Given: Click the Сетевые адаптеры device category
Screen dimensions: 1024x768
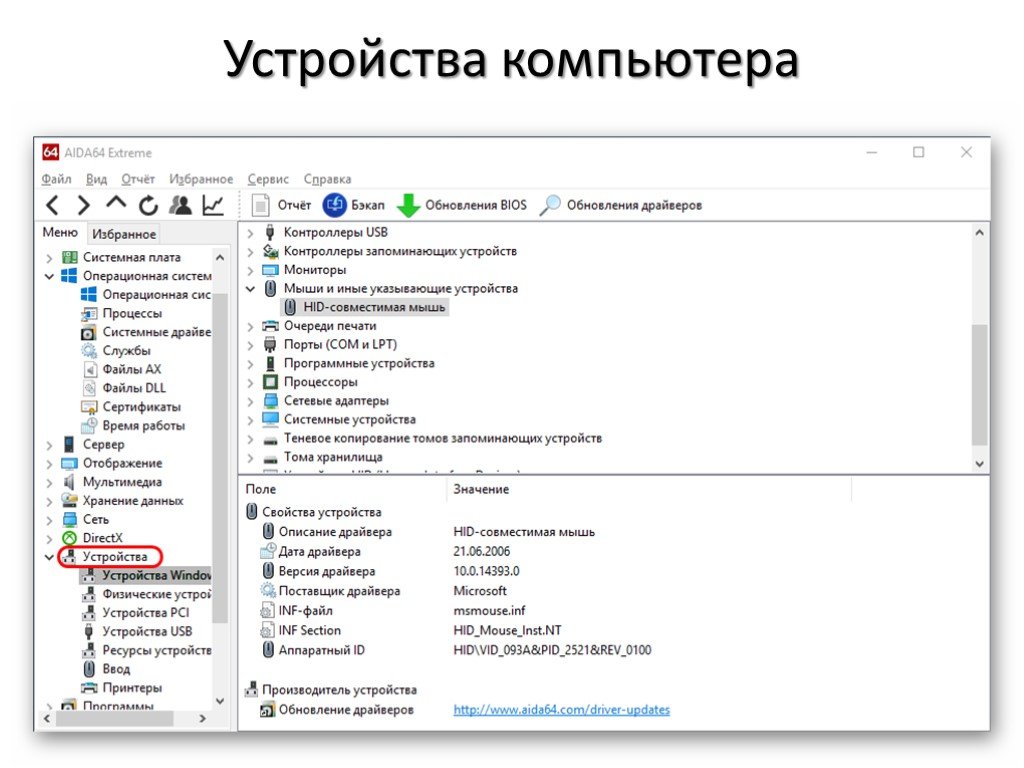Looking at the screenshot, I should tap(325, 401).
